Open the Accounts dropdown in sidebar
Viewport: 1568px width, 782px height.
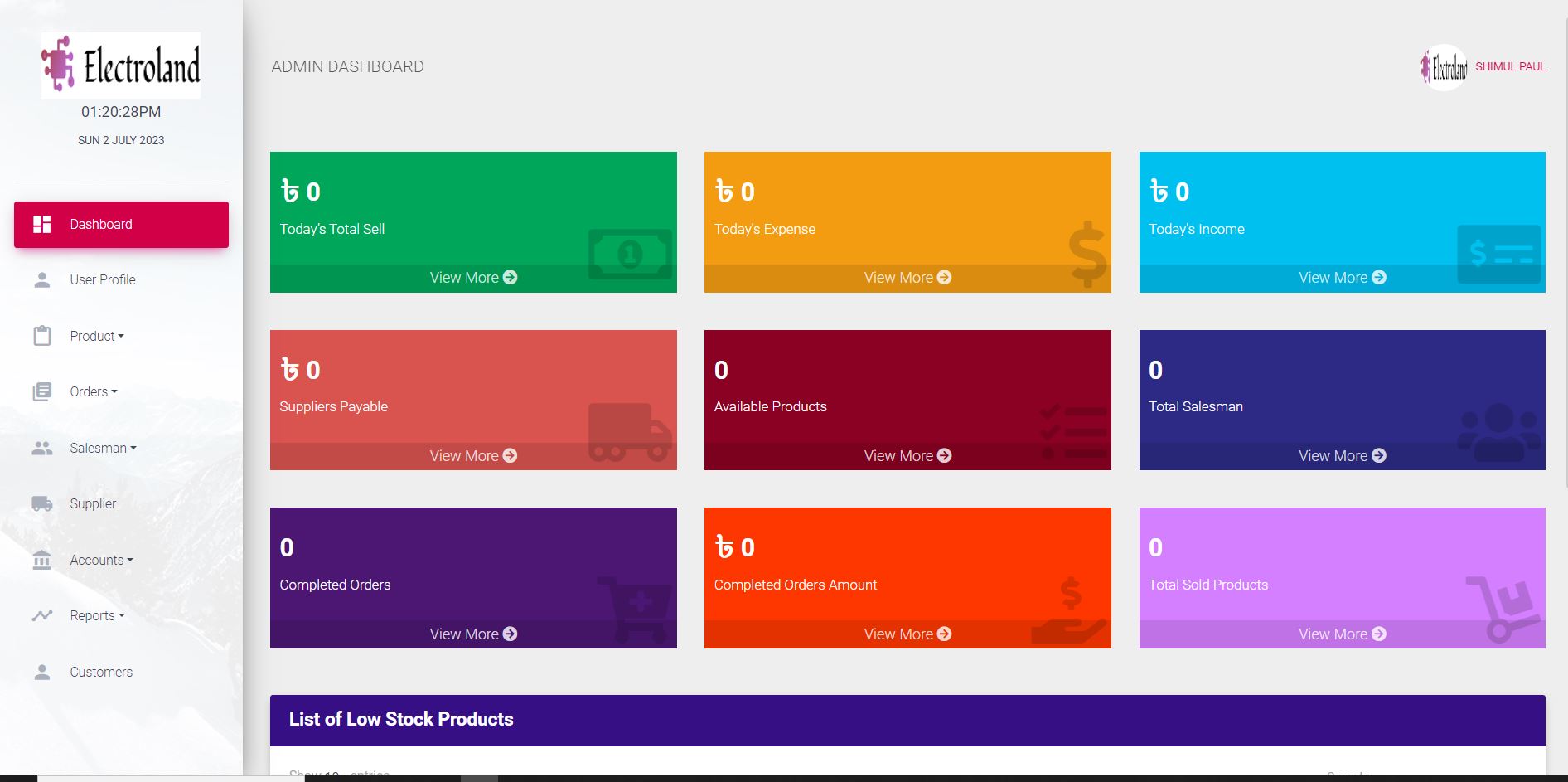[101, 560]
